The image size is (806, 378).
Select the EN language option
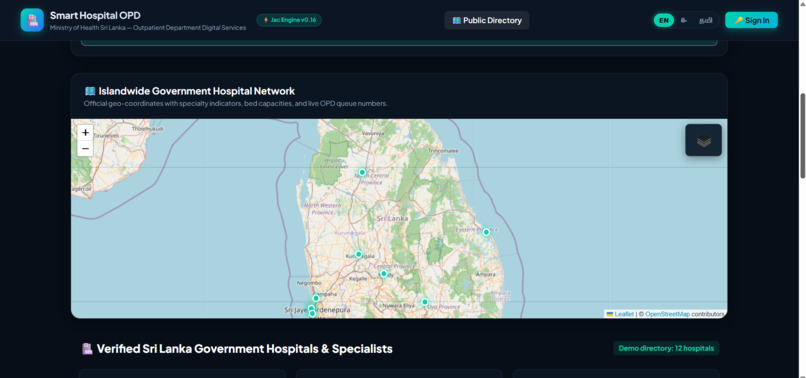pos(664,21)
